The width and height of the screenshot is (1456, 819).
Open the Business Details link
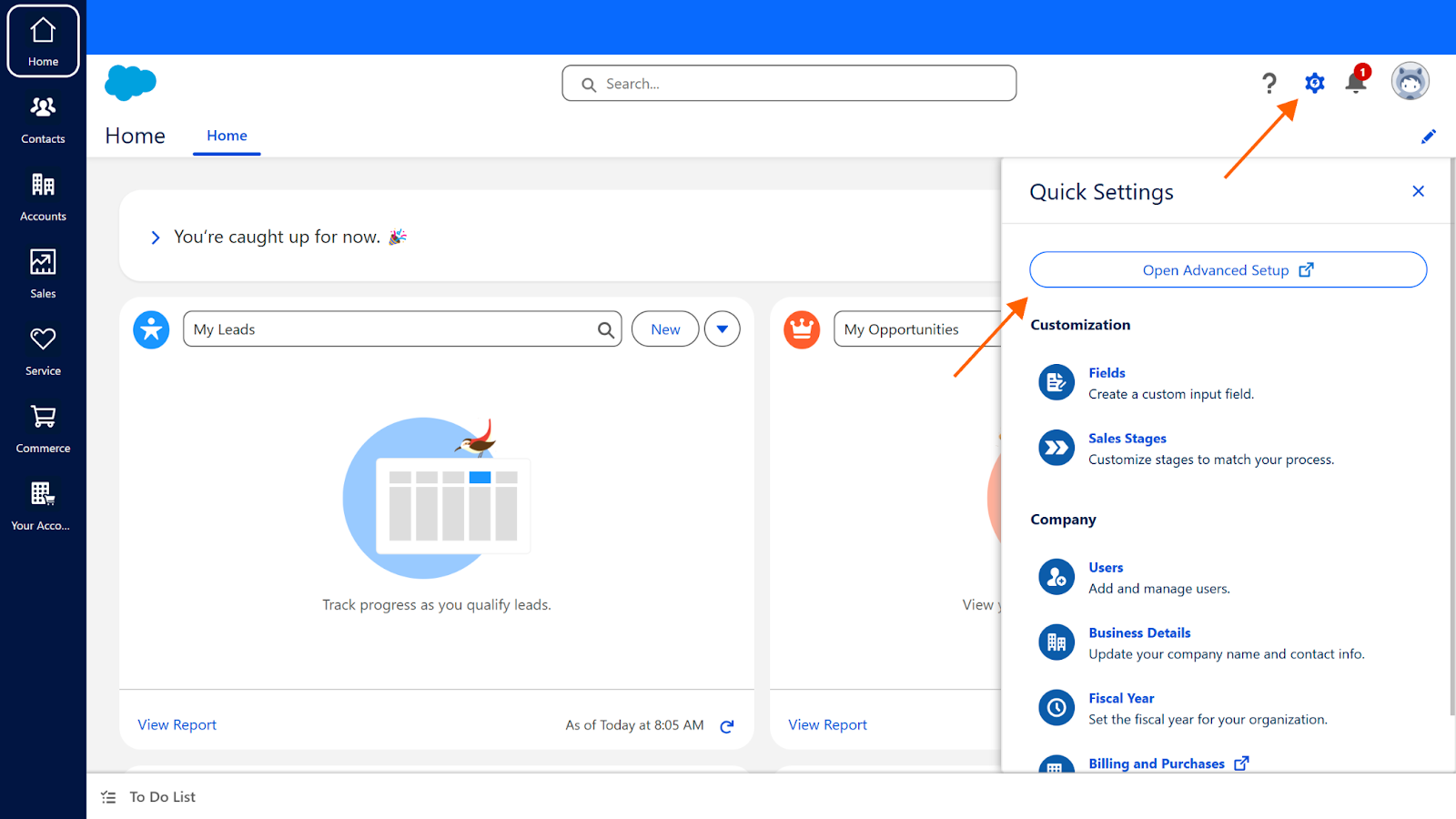(1139, 633)
